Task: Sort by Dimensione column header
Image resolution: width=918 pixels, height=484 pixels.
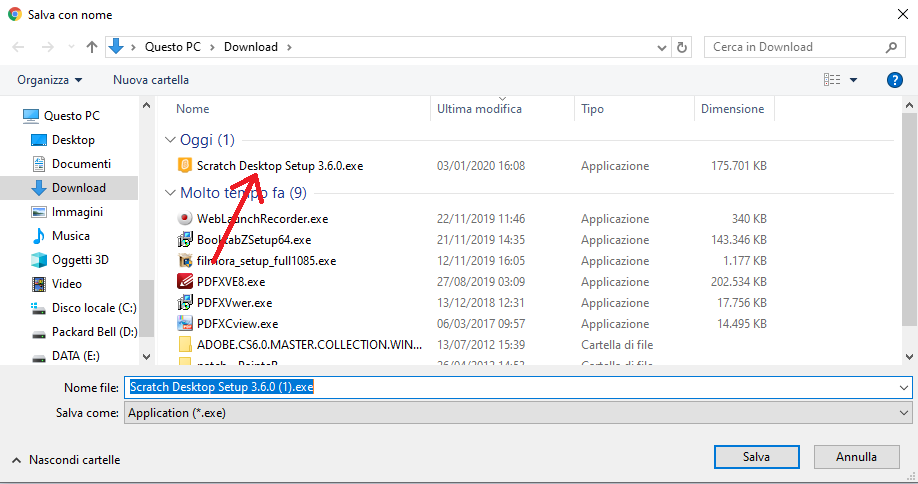Action: click(x=732, y=109)
